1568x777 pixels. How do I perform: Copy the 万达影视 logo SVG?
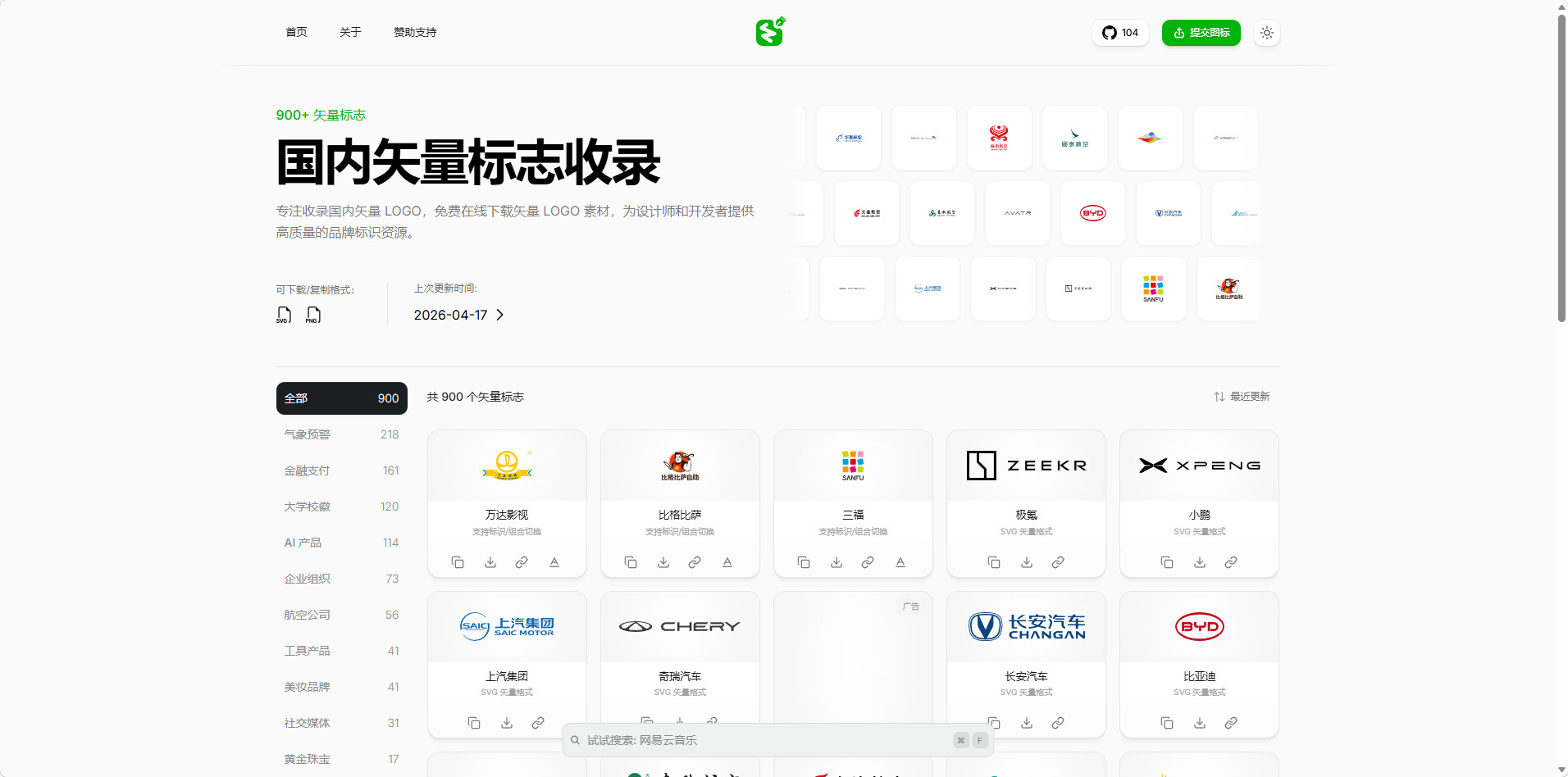[458, 562]
